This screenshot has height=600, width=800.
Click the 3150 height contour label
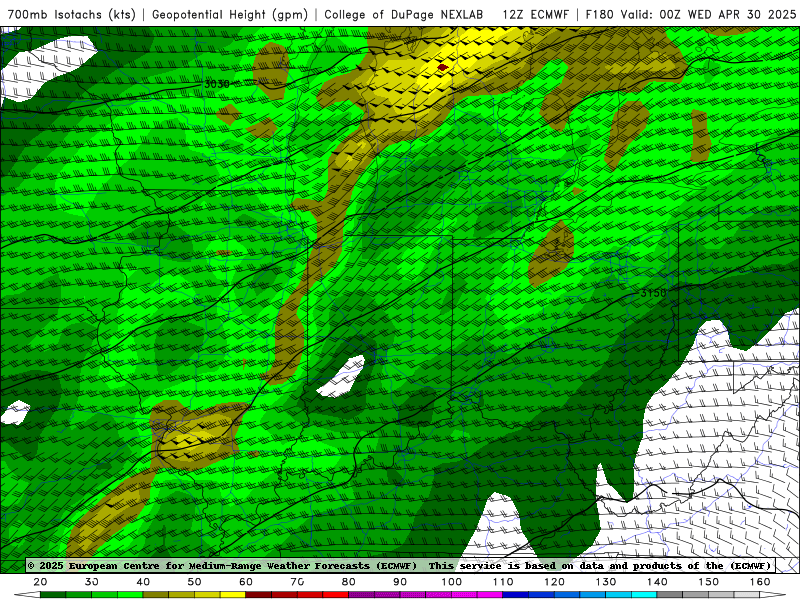[x=653, y=293]
